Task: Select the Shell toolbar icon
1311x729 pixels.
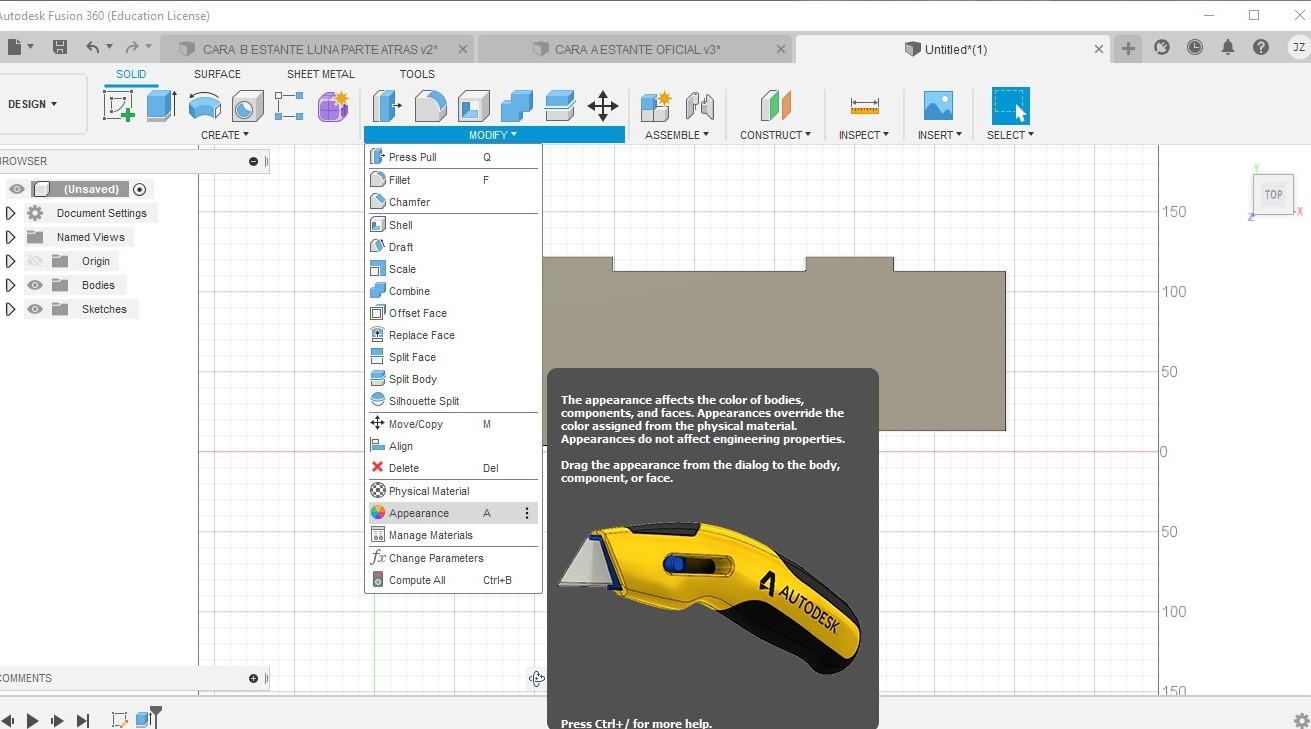Action: point(474,105)
